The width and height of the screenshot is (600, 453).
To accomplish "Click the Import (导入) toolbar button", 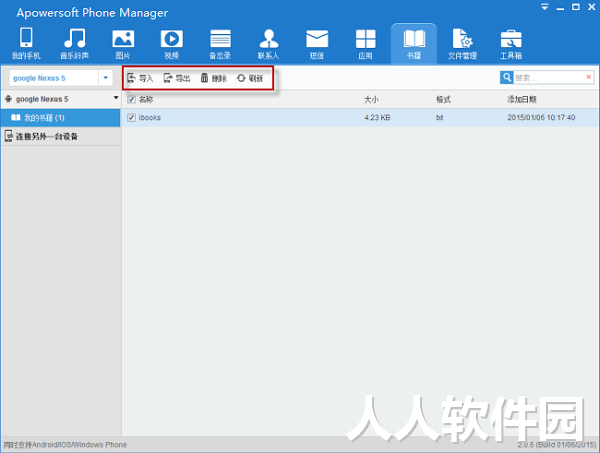I will [x=140, y=78].
